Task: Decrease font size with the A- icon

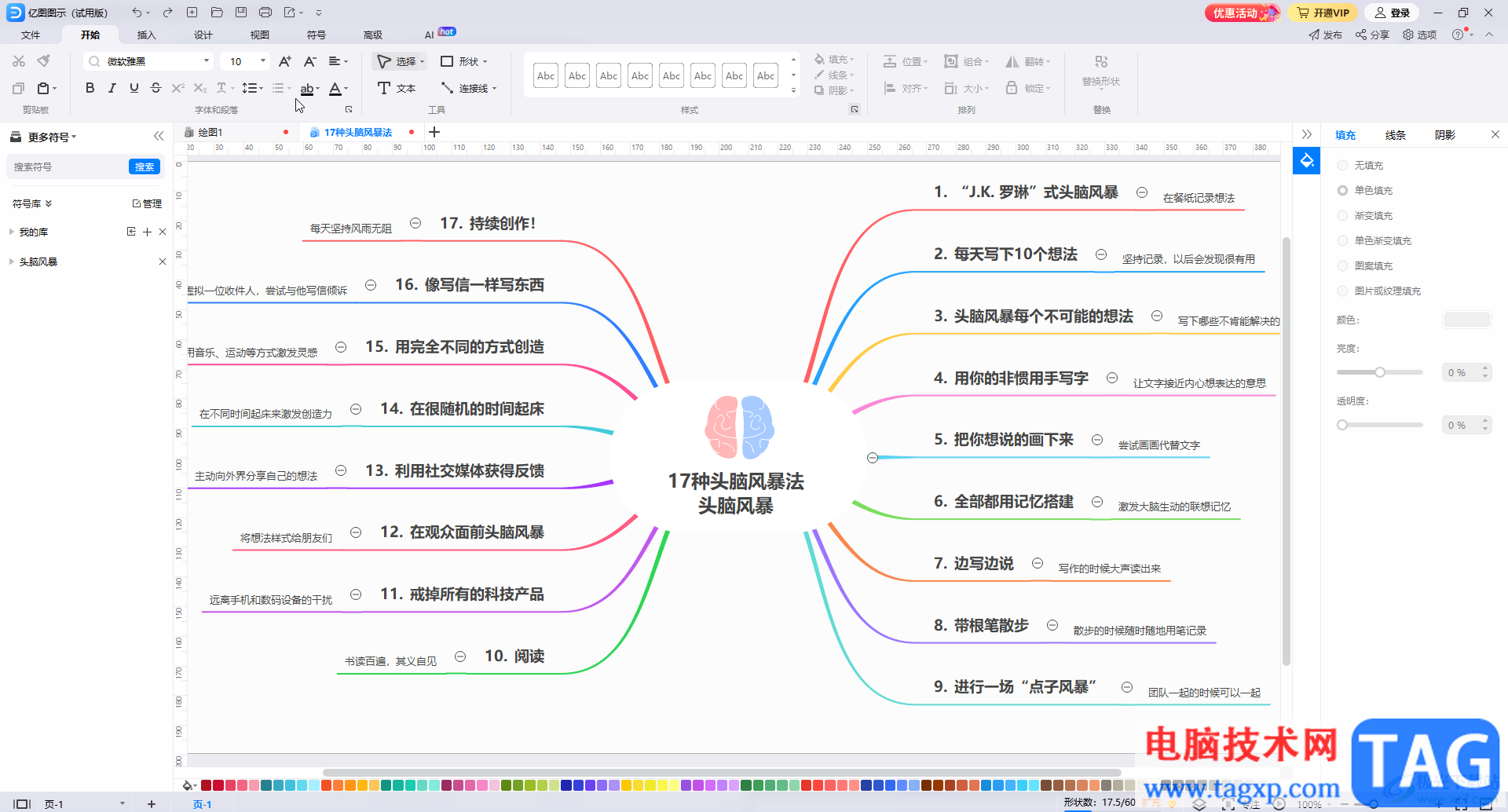Action: (310, 61)
